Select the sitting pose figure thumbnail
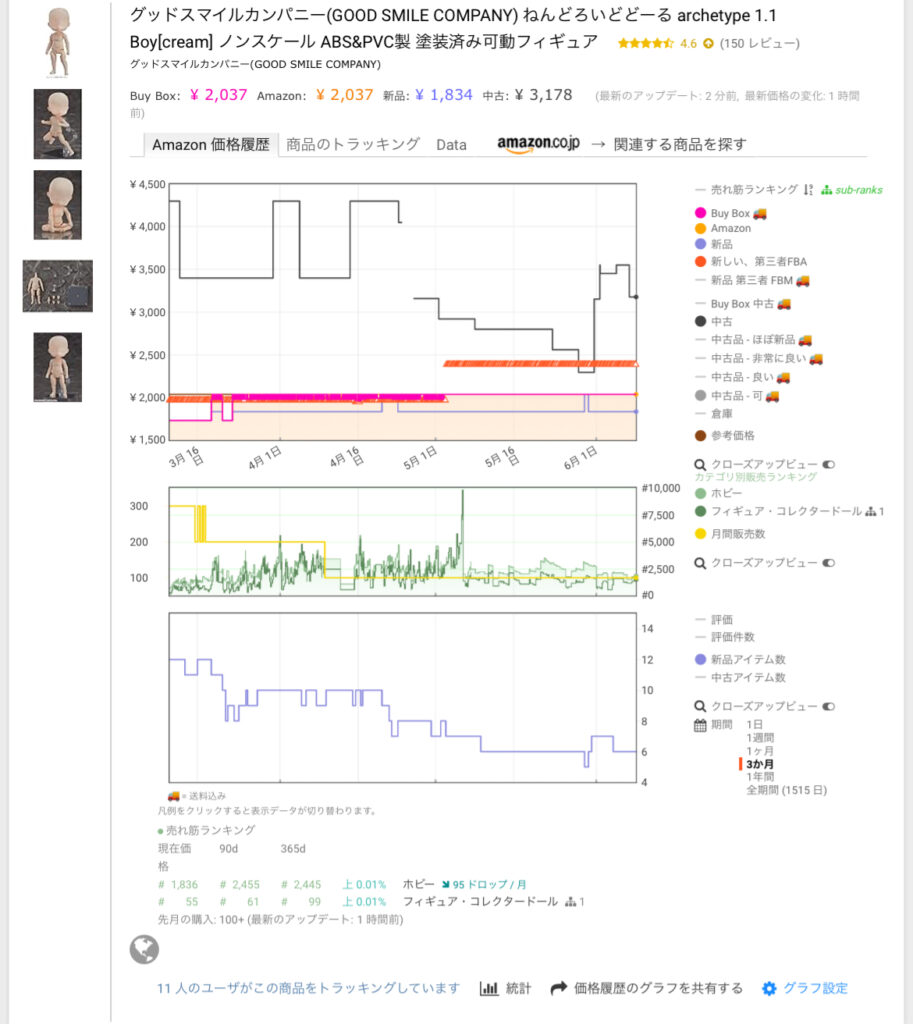 pos(57,205)
